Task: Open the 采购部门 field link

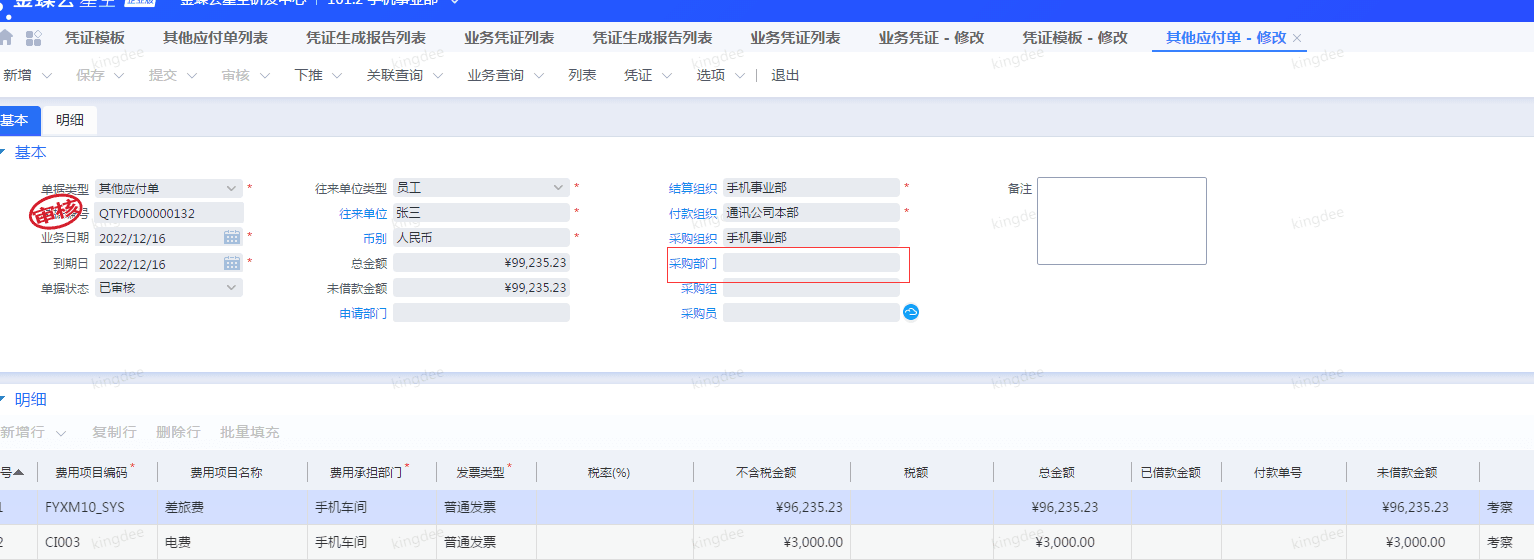Action: 692,263
